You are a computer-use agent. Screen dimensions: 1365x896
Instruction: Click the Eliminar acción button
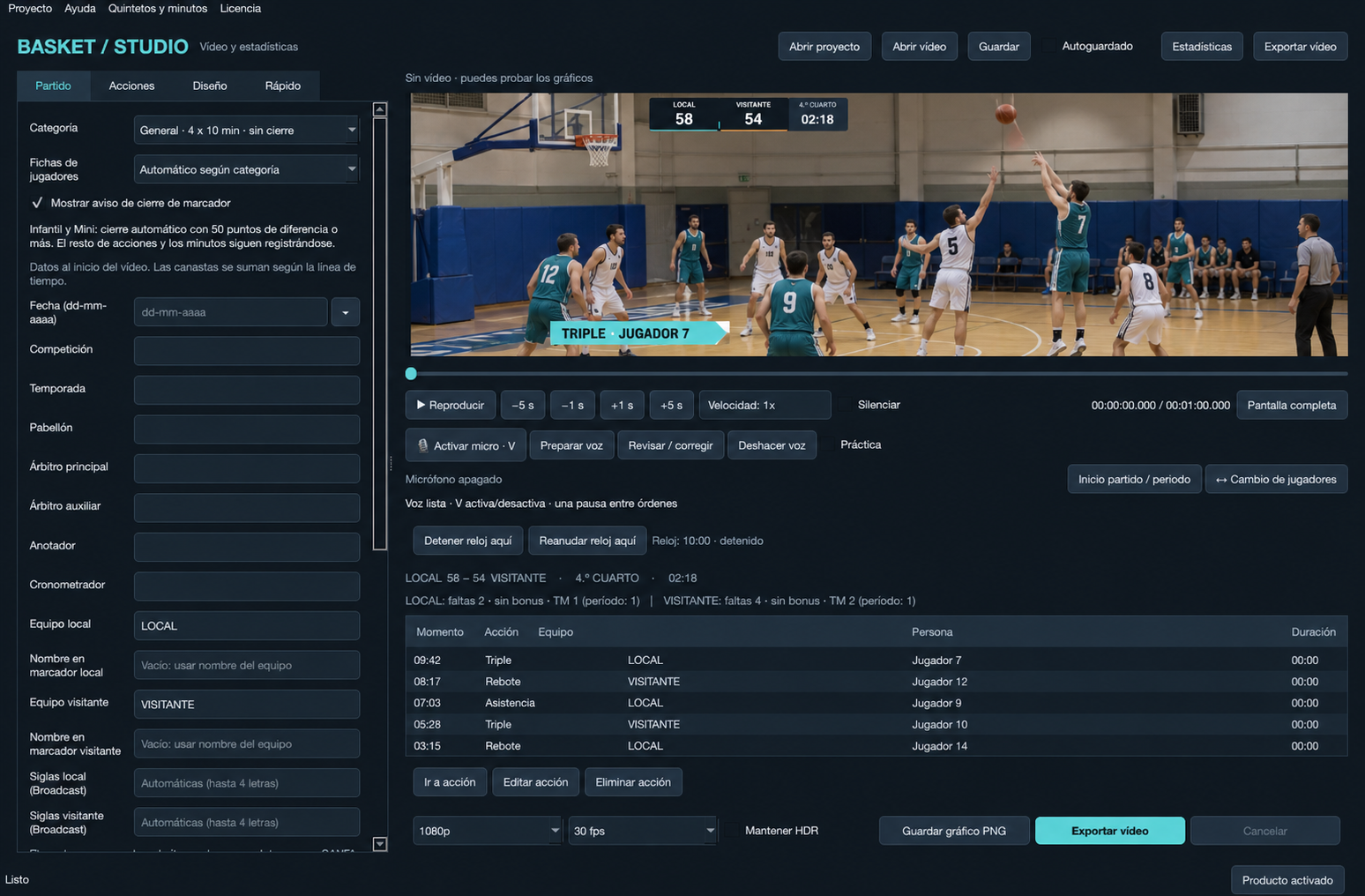pos(633,782)
